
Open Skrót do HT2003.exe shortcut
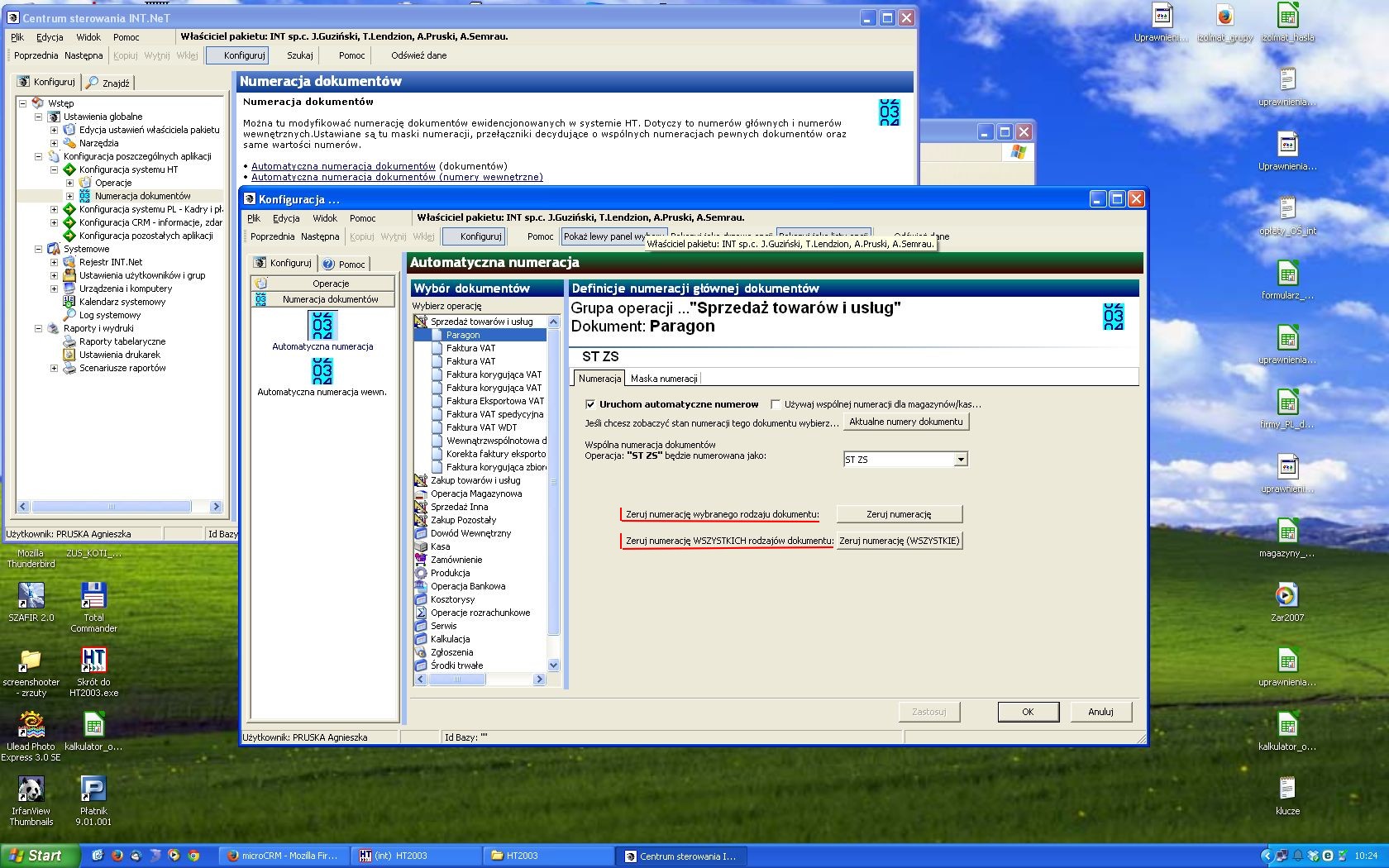point(93,672)
